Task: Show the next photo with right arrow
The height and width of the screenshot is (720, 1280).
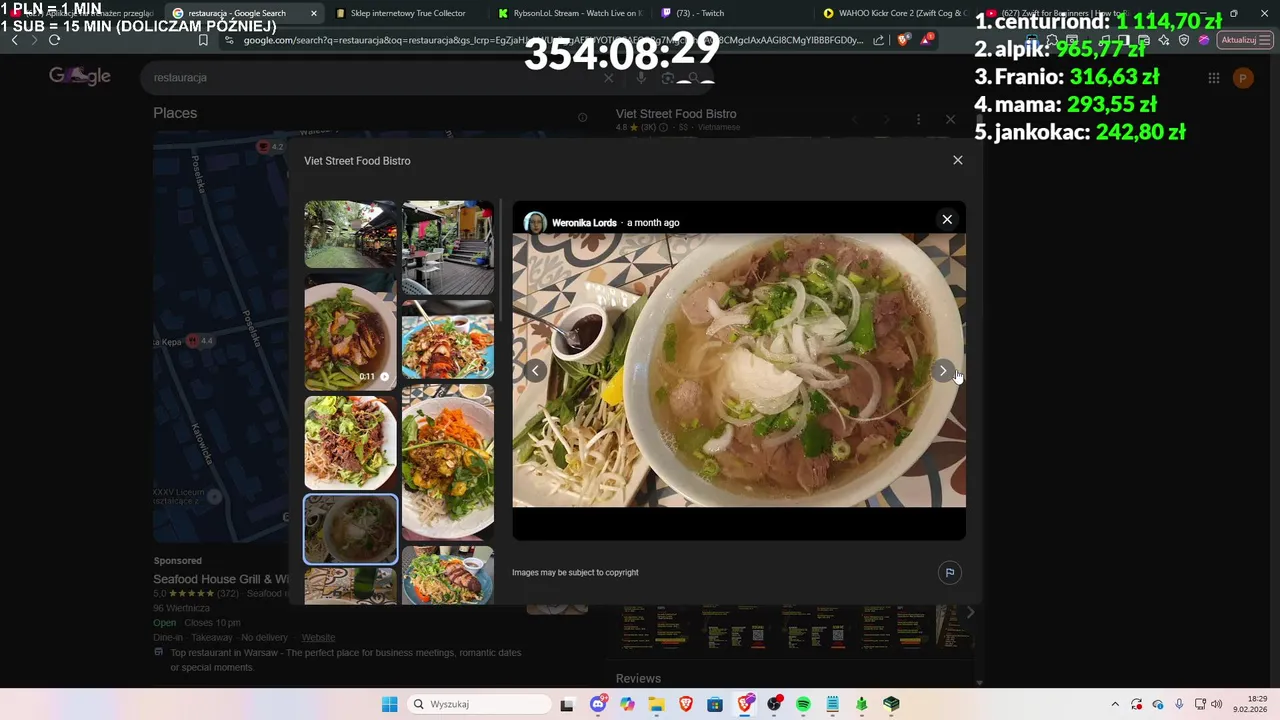Action: pyautogui.click(x=942, y=371)
